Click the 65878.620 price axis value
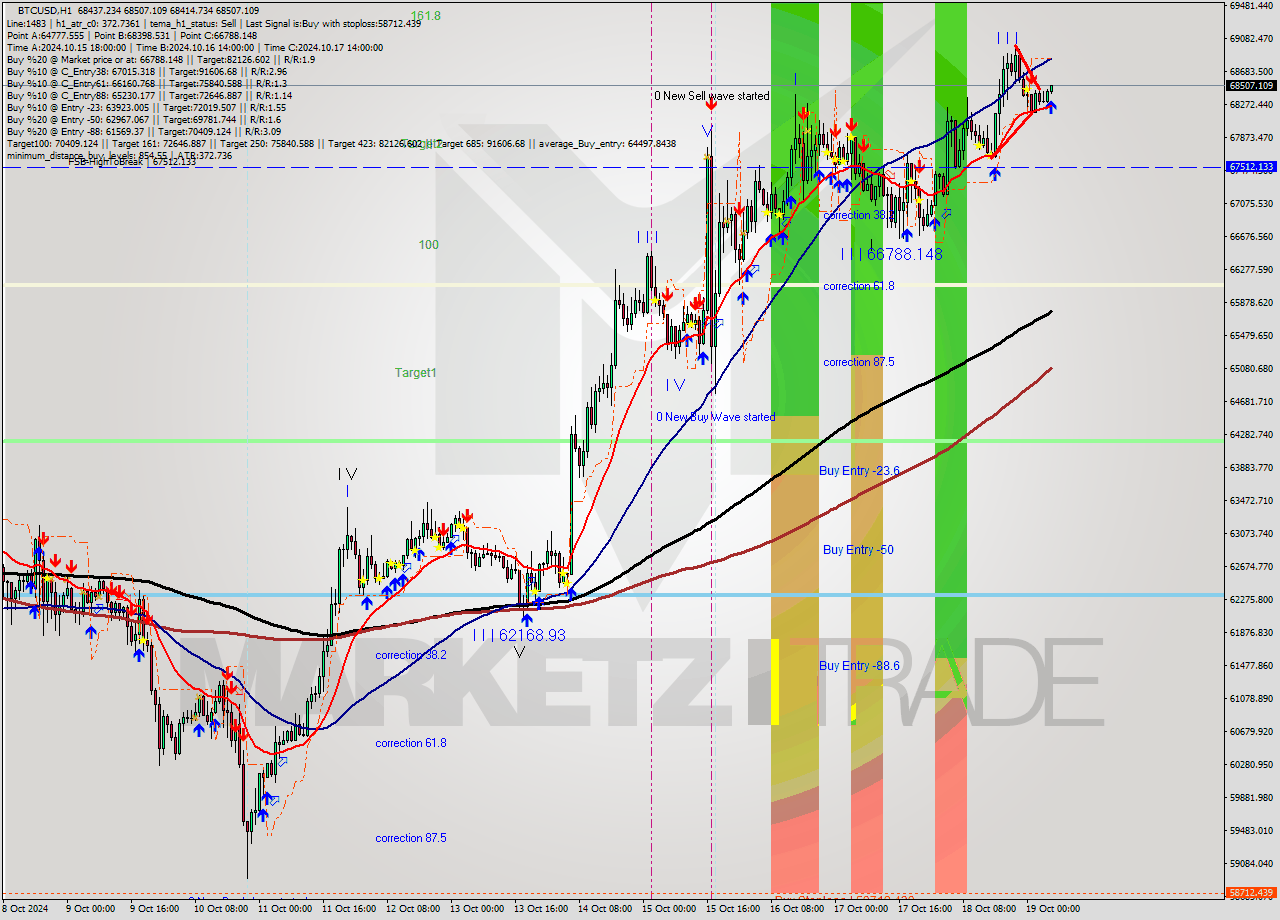This screenshot has width=1280, height=920. coord(1250,302)
